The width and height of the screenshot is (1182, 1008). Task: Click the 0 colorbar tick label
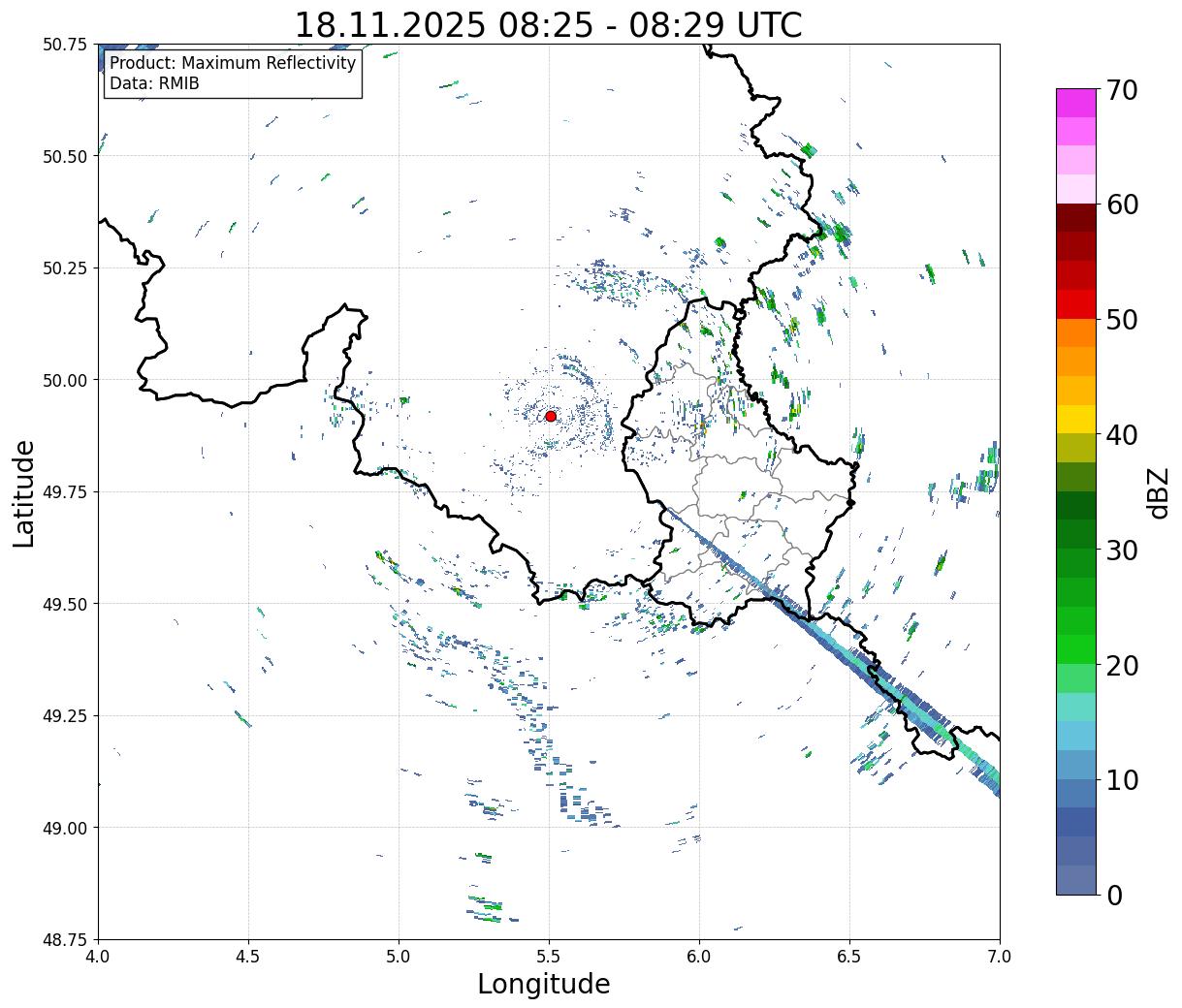[x=1114, y=895]
